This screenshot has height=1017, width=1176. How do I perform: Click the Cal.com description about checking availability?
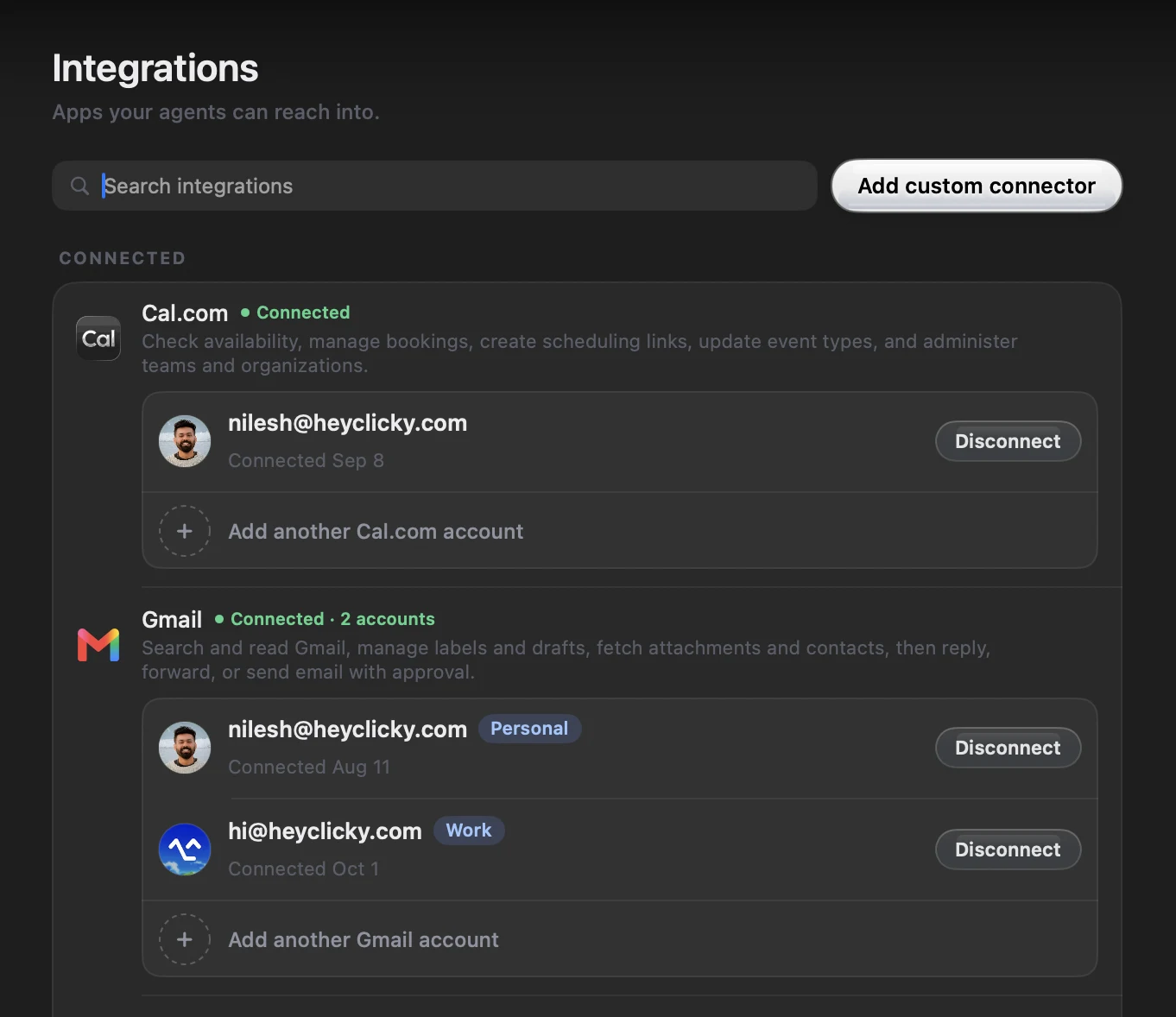click(x=579, y=353)
